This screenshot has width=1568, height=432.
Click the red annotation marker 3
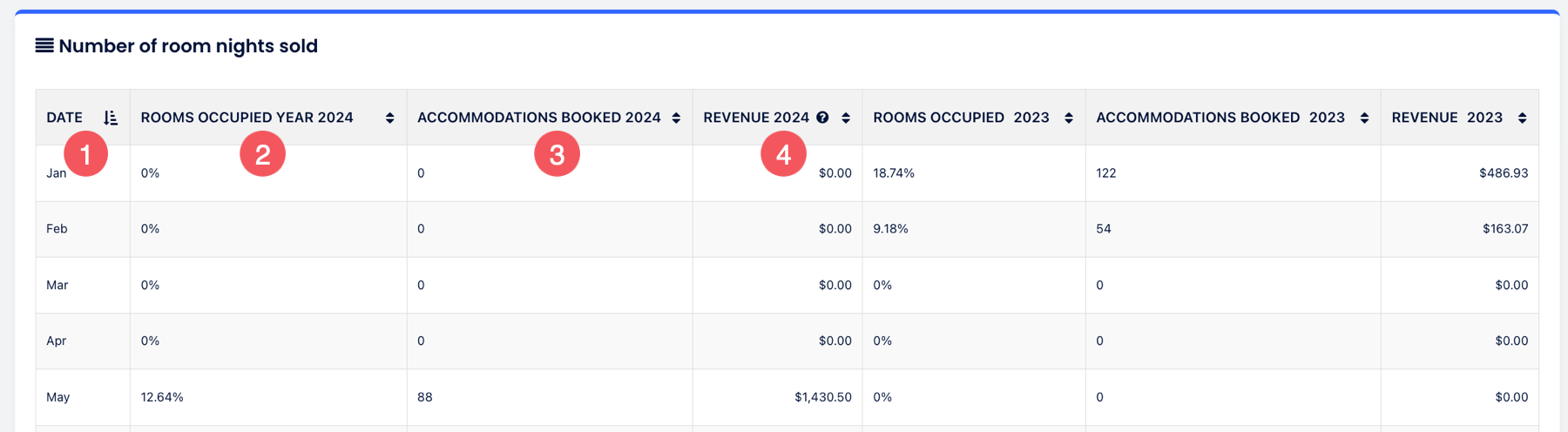557,154
